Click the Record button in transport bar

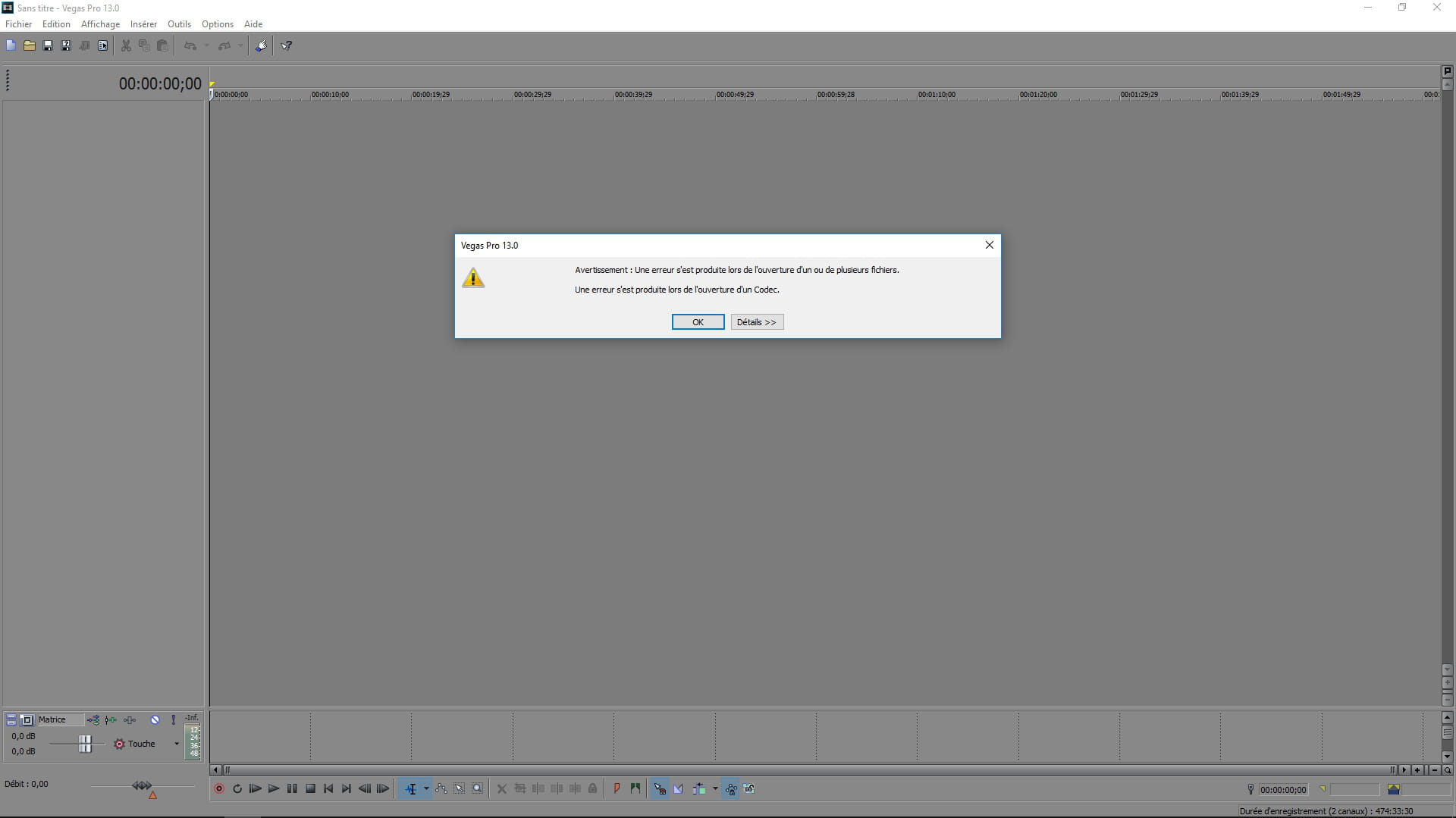click(219, 788)
